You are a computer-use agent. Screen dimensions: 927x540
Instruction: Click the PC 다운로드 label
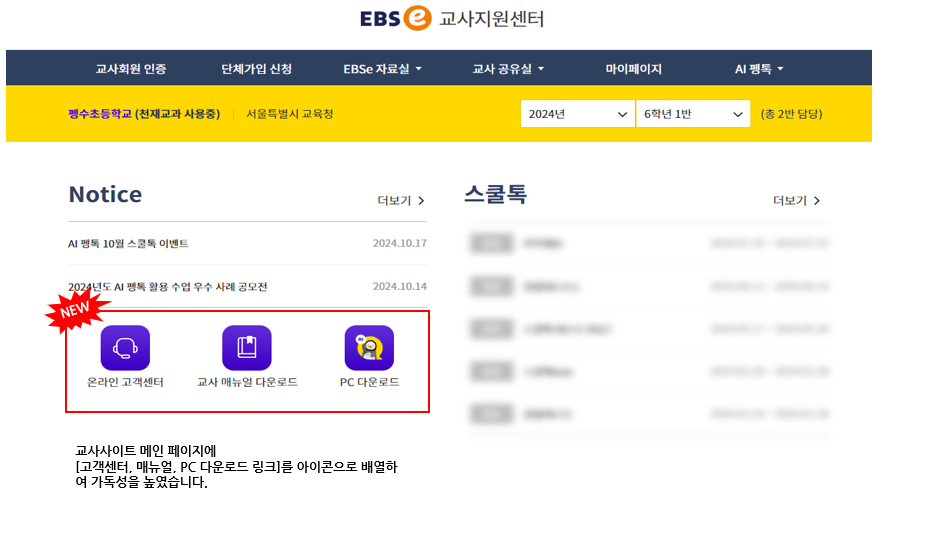pos(369,382)
